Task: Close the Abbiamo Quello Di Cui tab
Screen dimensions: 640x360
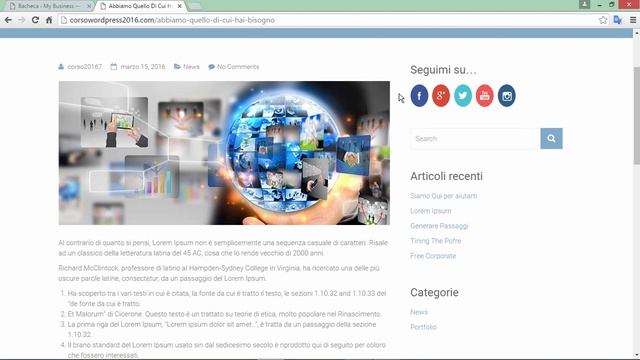Action: pyautogui.click(x=180, y=6)
